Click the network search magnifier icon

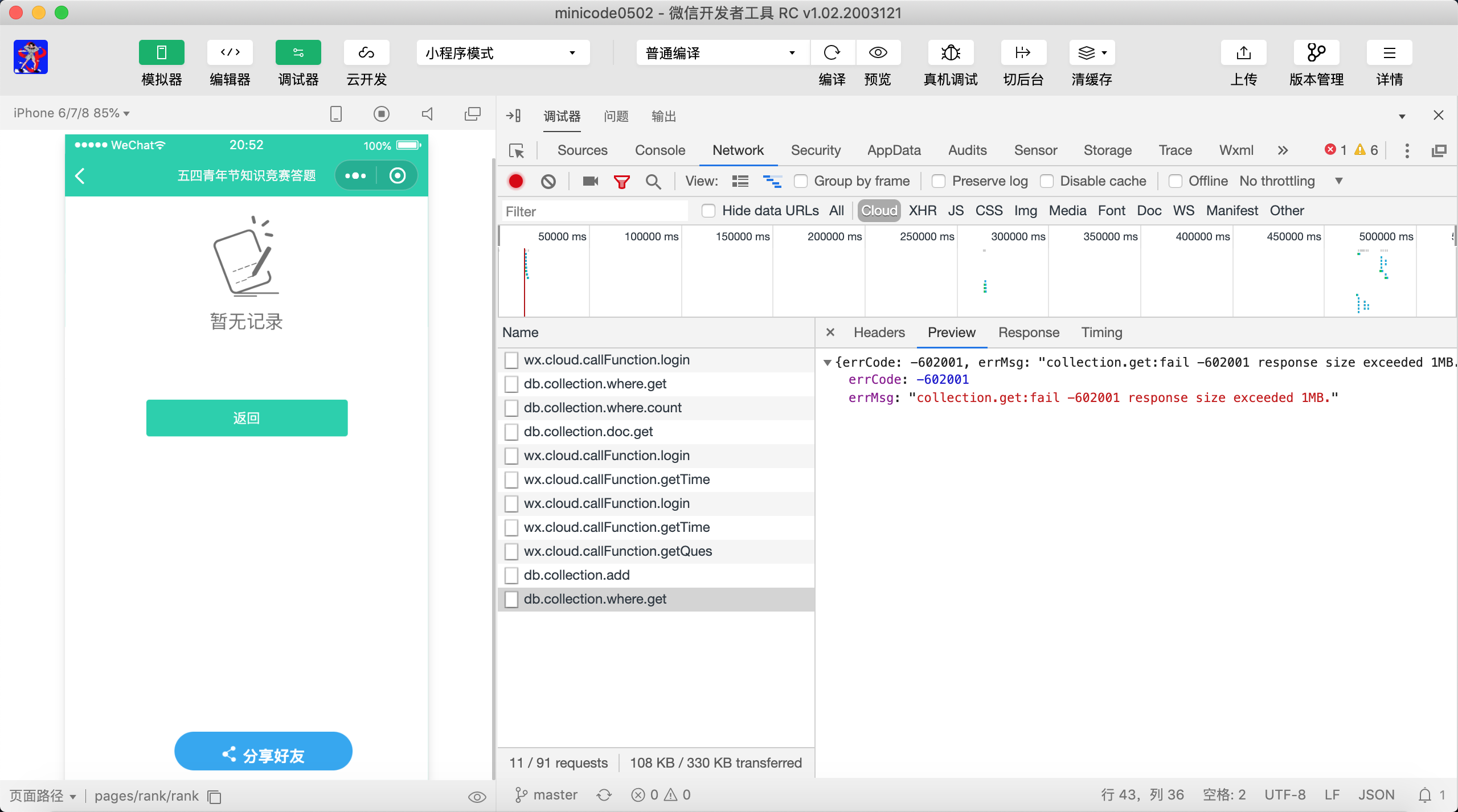coord(653,182)
